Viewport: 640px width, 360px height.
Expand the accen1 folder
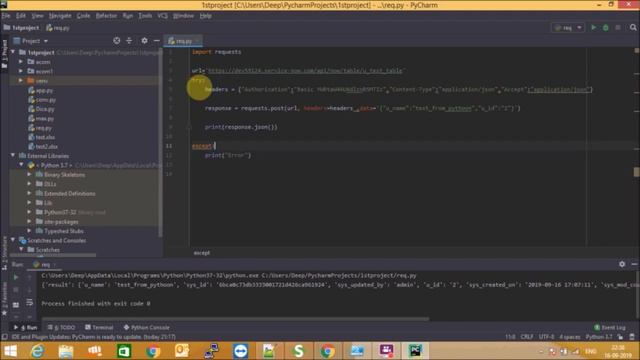[x=21, y=71]
